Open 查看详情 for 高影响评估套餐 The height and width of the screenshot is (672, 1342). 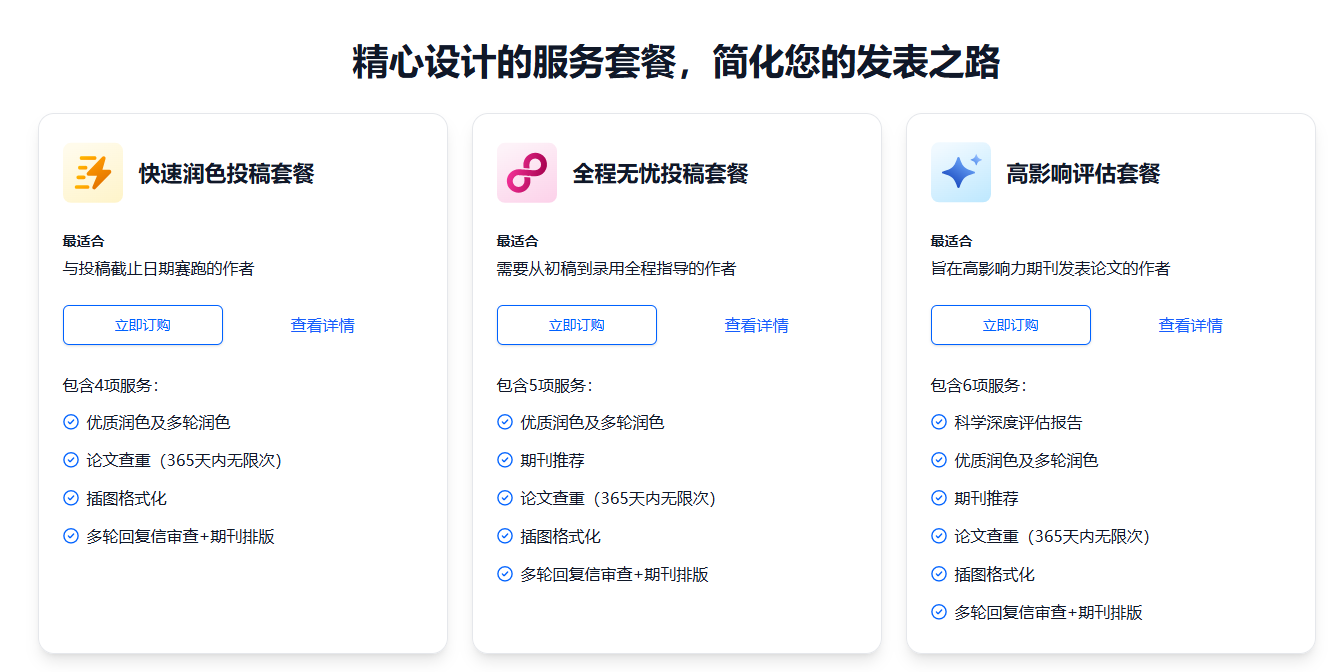[1190, 324]
